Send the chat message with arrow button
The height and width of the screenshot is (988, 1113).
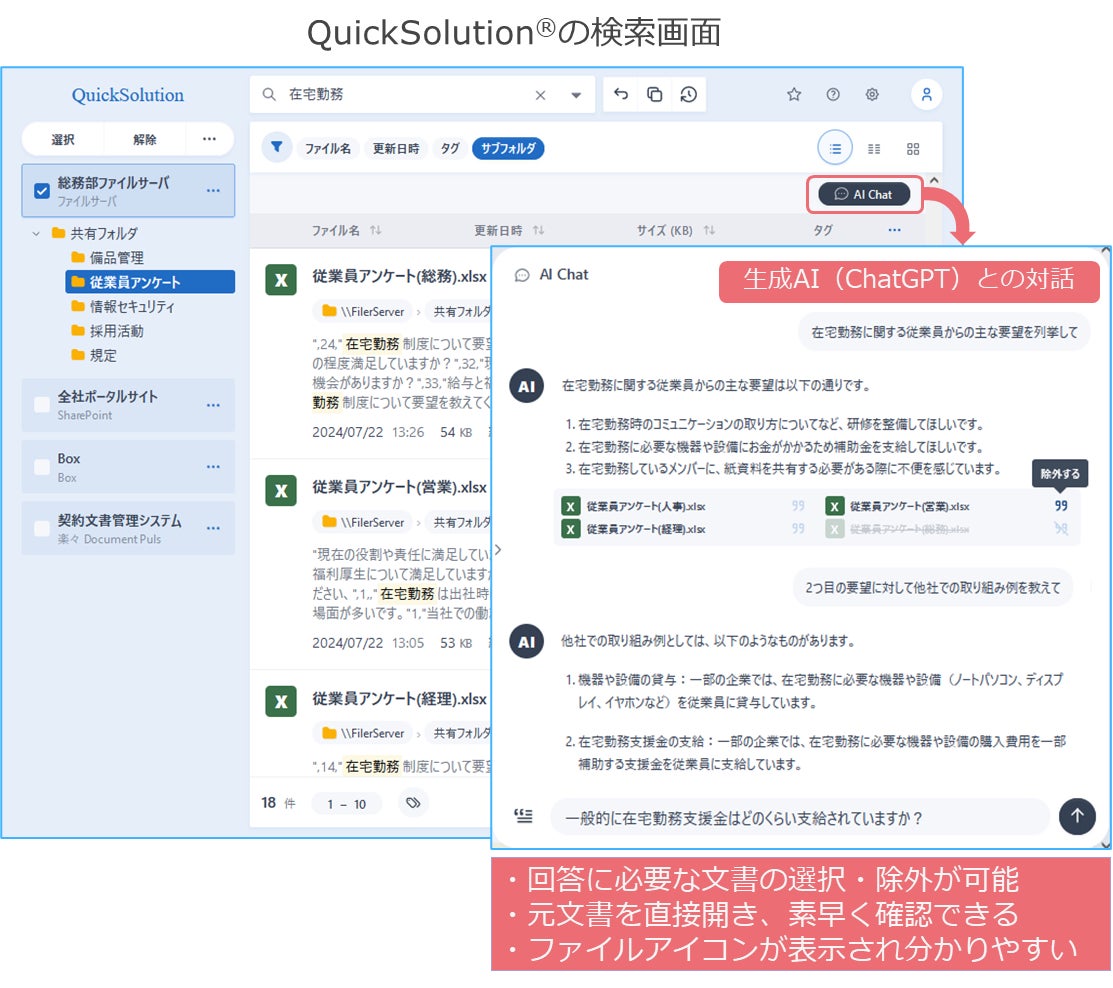(1077, 816)
